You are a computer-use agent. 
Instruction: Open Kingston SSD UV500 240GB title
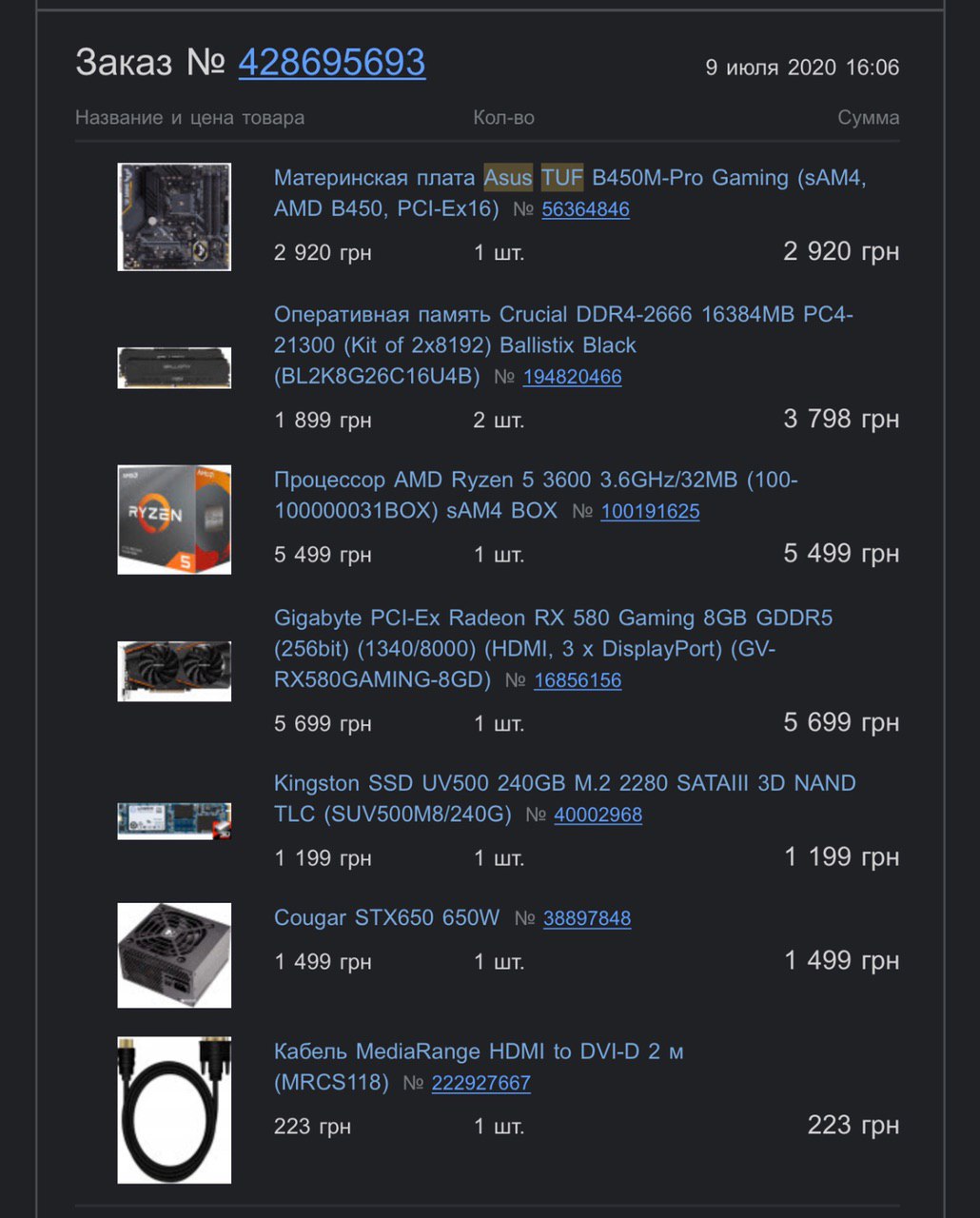565,798
